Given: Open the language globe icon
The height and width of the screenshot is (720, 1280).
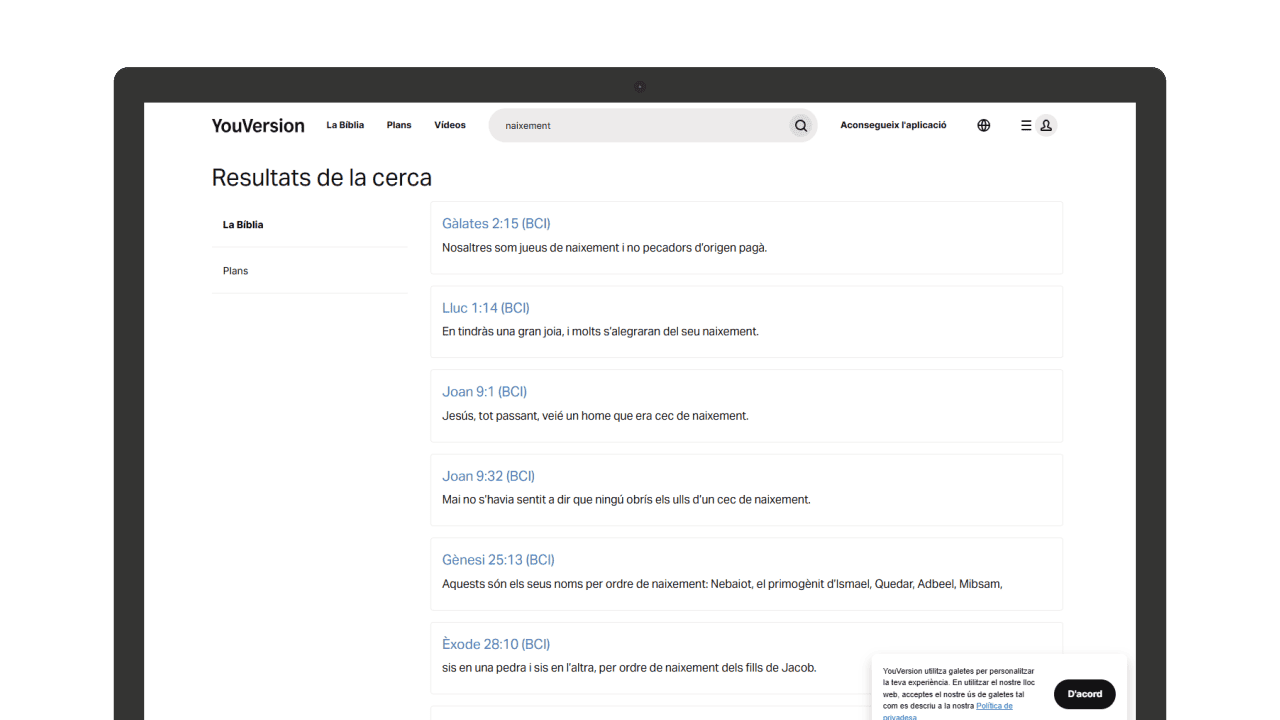Looking at the screenshot, I should 983,126.
